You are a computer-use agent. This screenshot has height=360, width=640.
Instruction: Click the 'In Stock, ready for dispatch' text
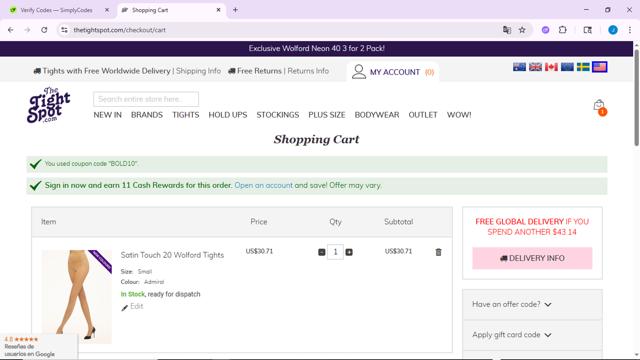(x=160, y=294)
